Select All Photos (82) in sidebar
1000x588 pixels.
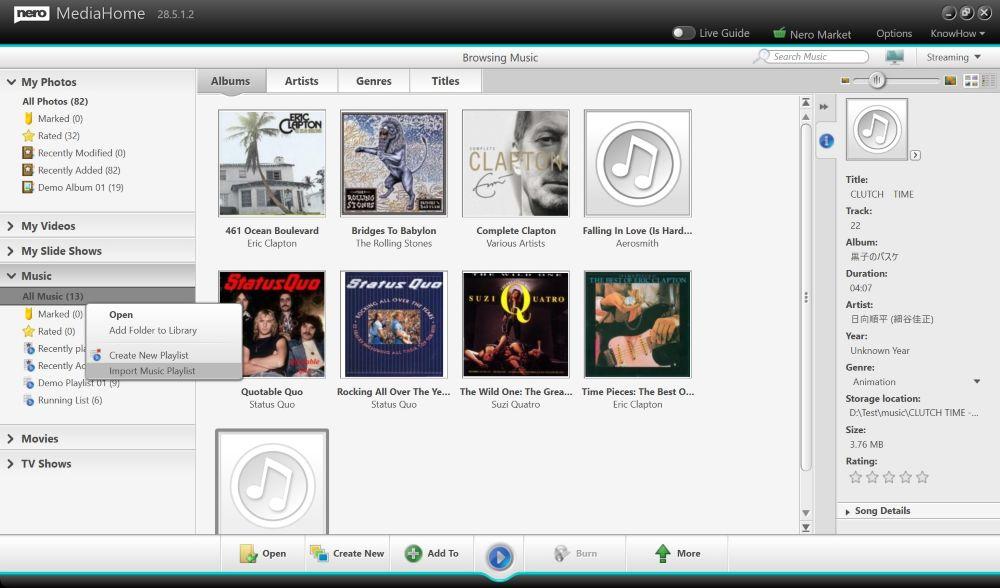55,101
